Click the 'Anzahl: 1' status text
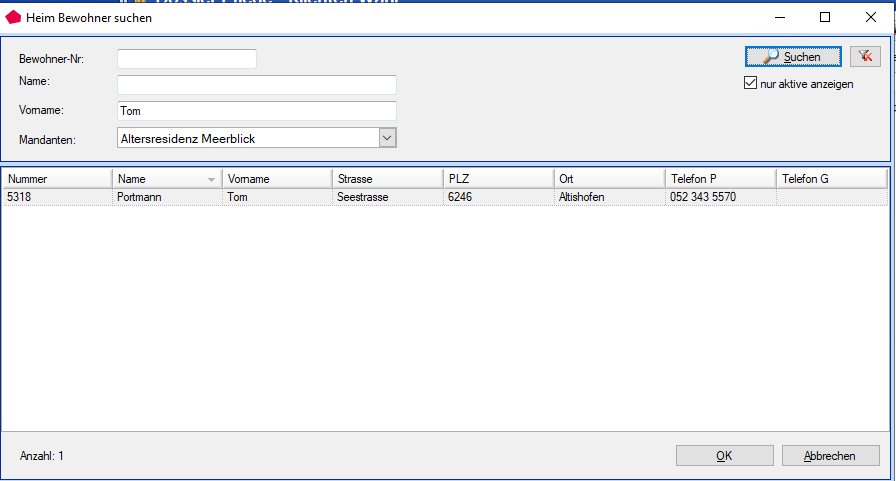Screen dimensions: 896x481 click(x=42, y=456)
